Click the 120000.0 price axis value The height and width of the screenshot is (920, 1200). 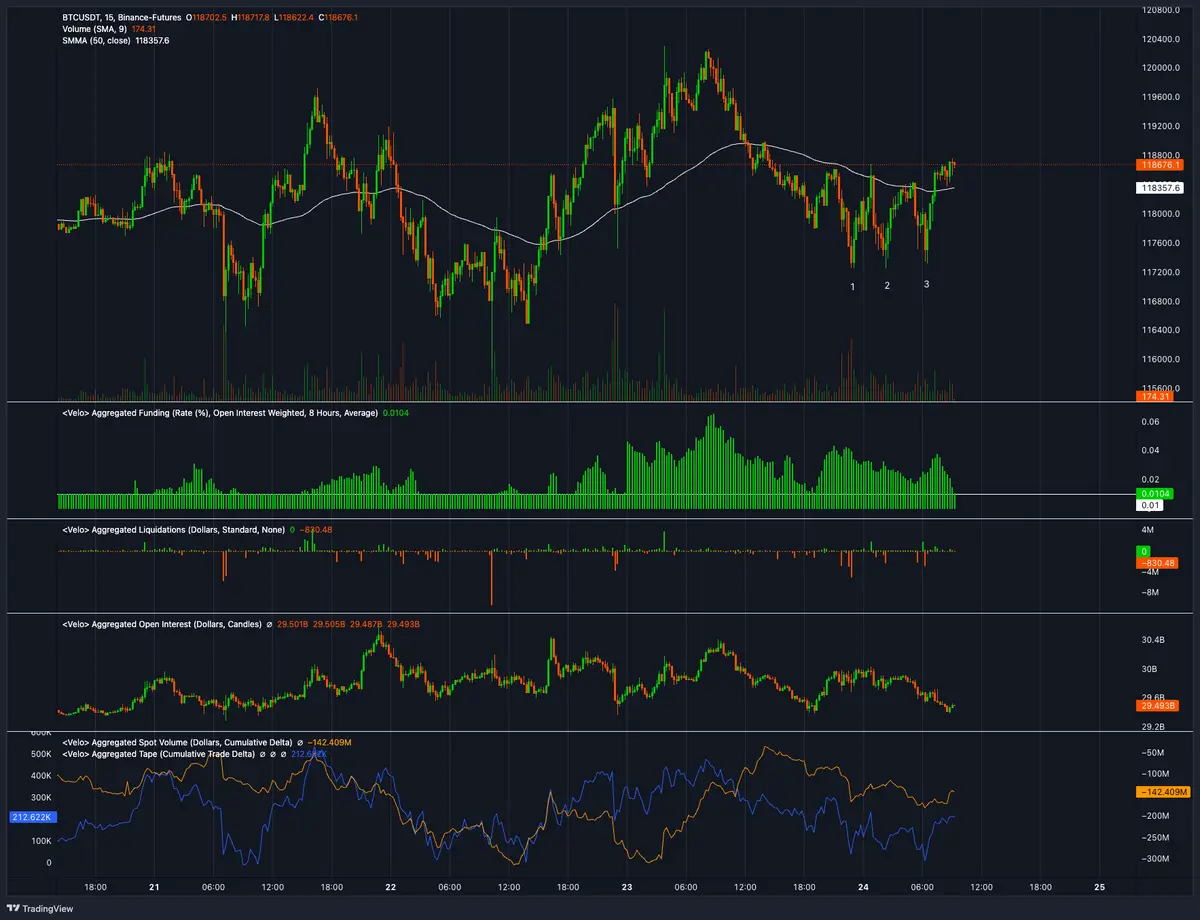pos(1160,68)
